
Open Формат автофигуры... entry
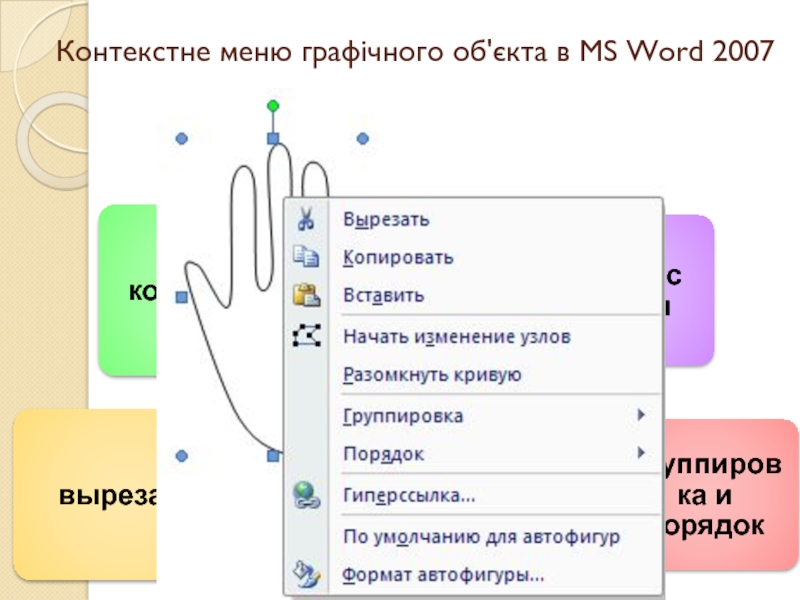tap(443, 575)
